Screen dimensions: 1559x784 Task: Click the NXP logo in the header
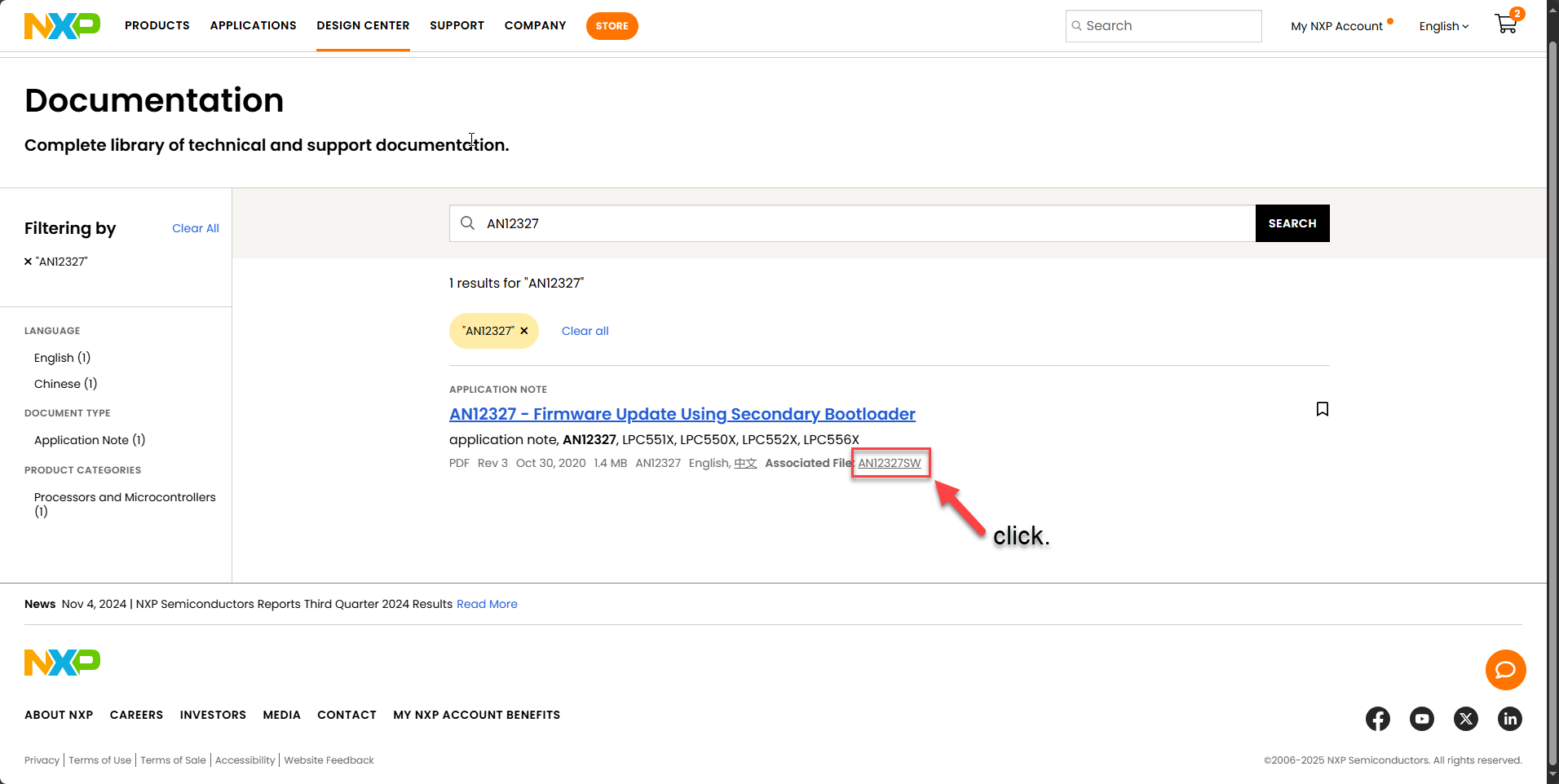tap(62, 25)
